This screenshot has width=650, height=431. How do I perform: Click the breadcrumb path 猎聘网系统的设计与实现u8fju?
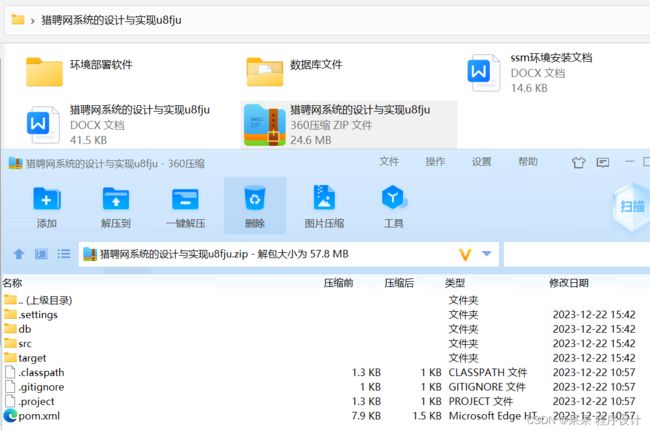111,20
